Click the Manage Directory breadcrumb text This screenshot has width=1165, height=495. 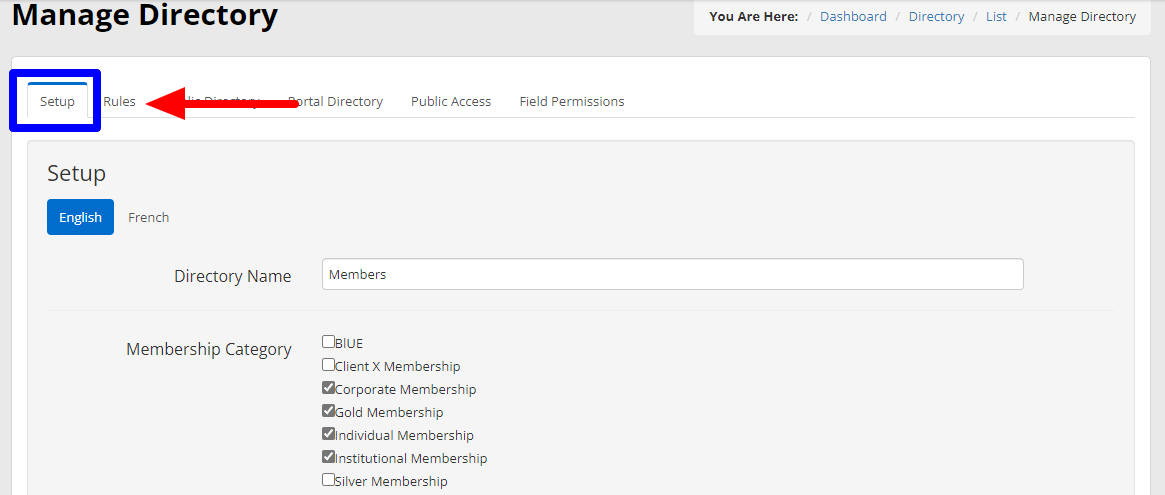pos(1082,16)
